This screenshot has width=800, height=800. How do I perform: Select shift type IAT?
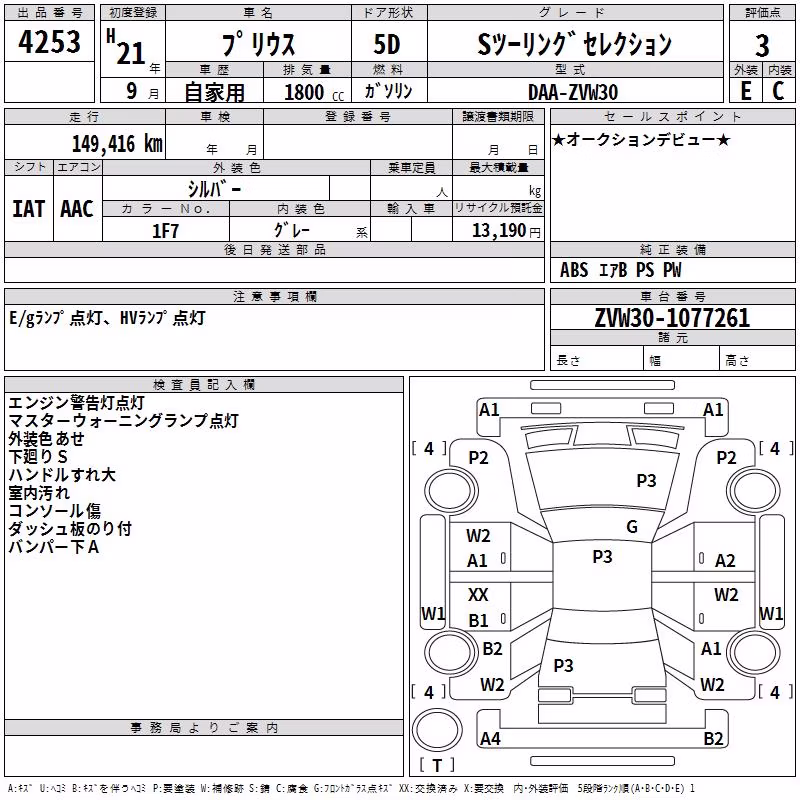pos(29,209)
